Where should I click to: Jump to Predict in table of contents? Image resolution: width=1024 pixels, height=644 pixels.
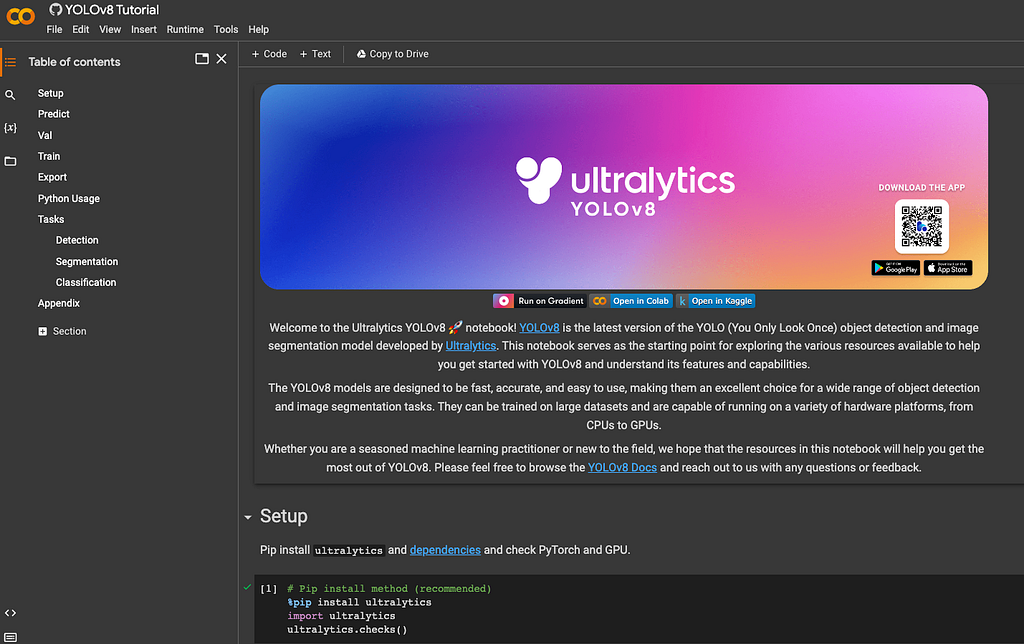click(54, 114)
